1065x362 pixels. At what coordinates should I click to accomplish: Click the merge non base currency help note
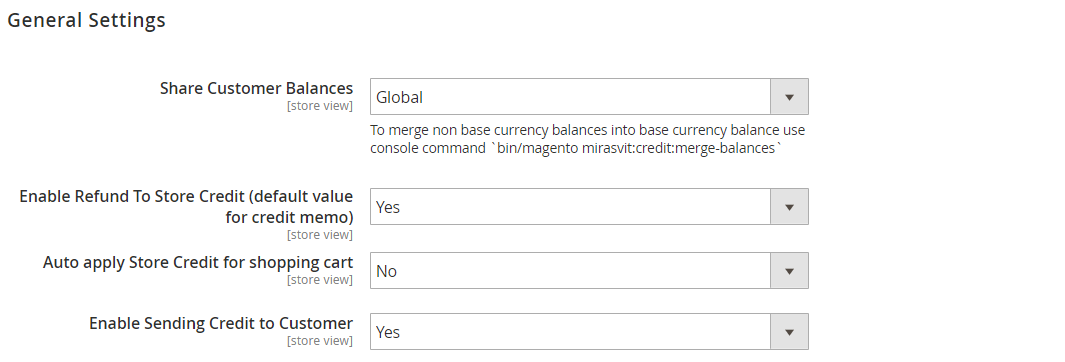click(x=588, y=139)
